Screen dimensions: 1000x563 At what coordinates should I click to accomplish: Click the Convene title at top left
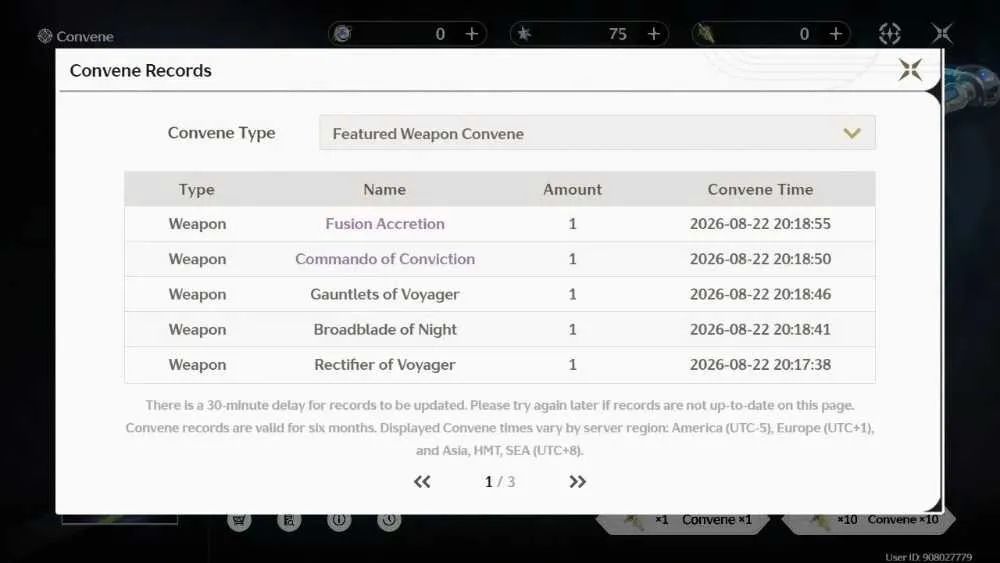[85, 36]
